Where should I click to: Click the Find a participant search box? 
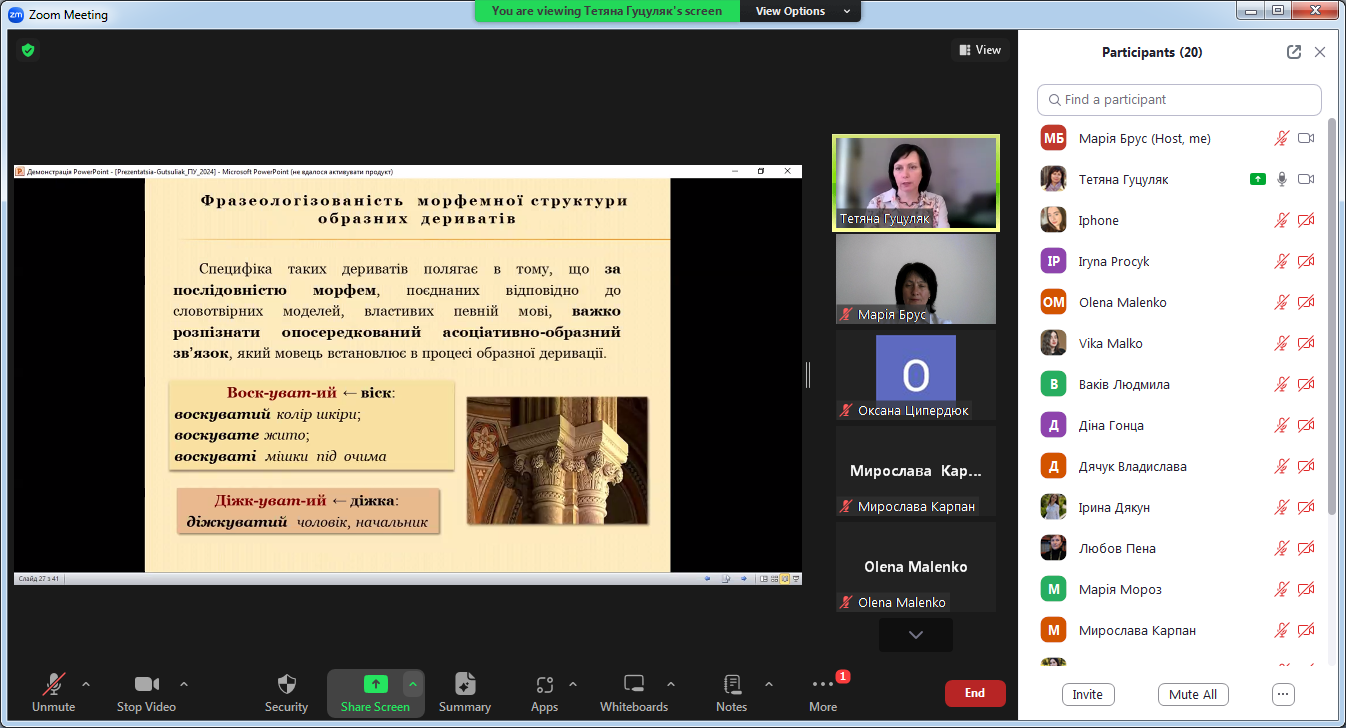[1179, 100]
